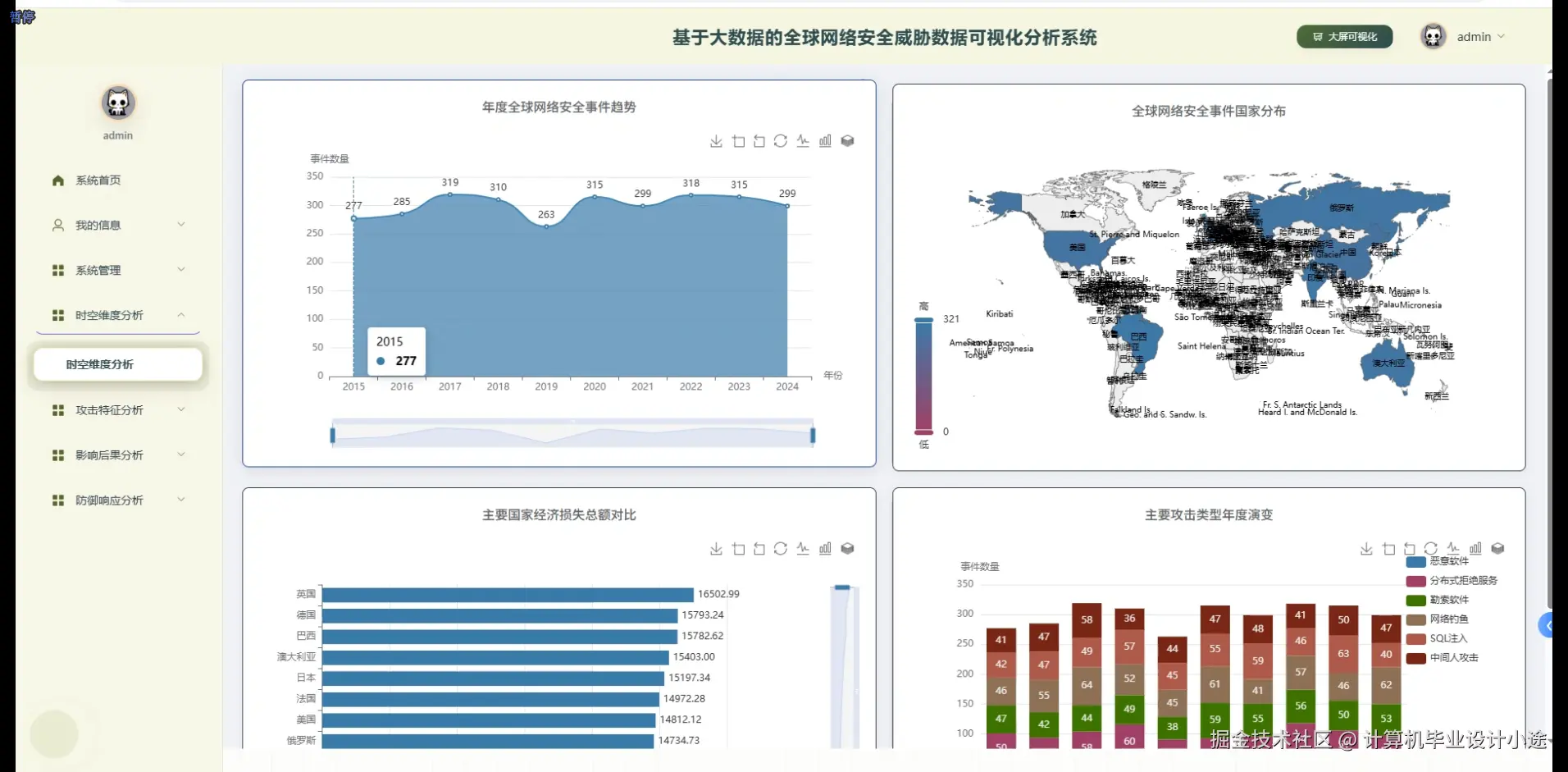The height and width of the screenshot is (772, 1568).
Task: Enable area zoom on 主要国家经济损失总额对比 chart
Action: tap(738, 549)
